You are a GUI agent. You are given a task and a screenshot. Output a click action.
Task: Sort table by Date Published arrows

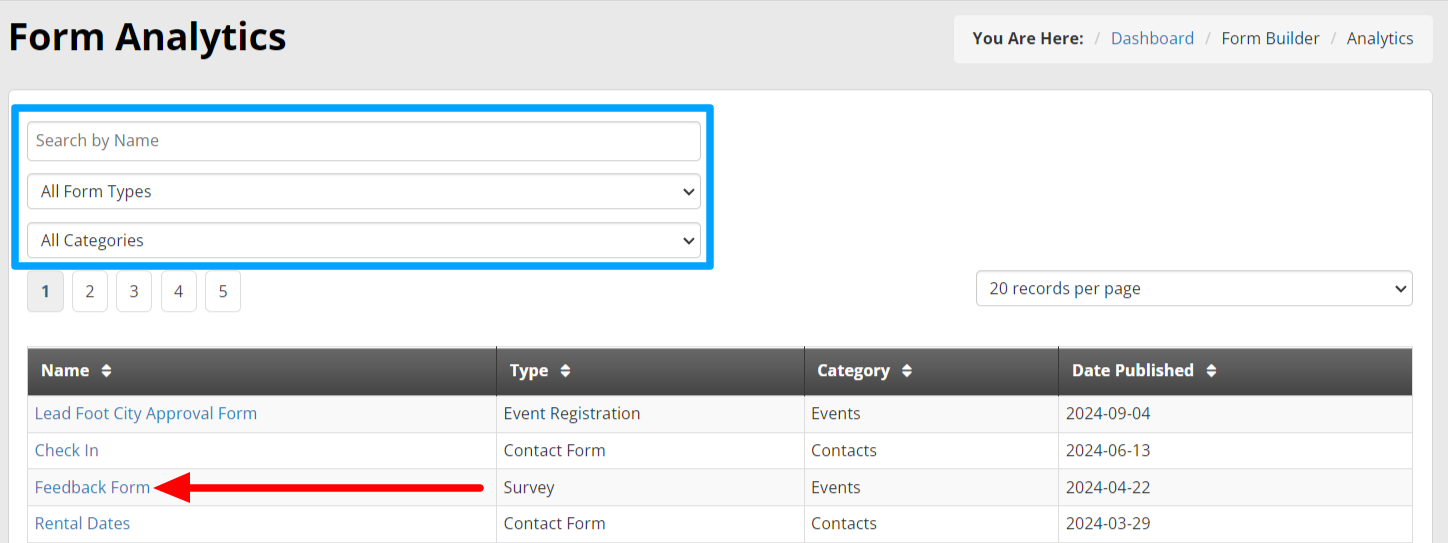click(1211, 371)
